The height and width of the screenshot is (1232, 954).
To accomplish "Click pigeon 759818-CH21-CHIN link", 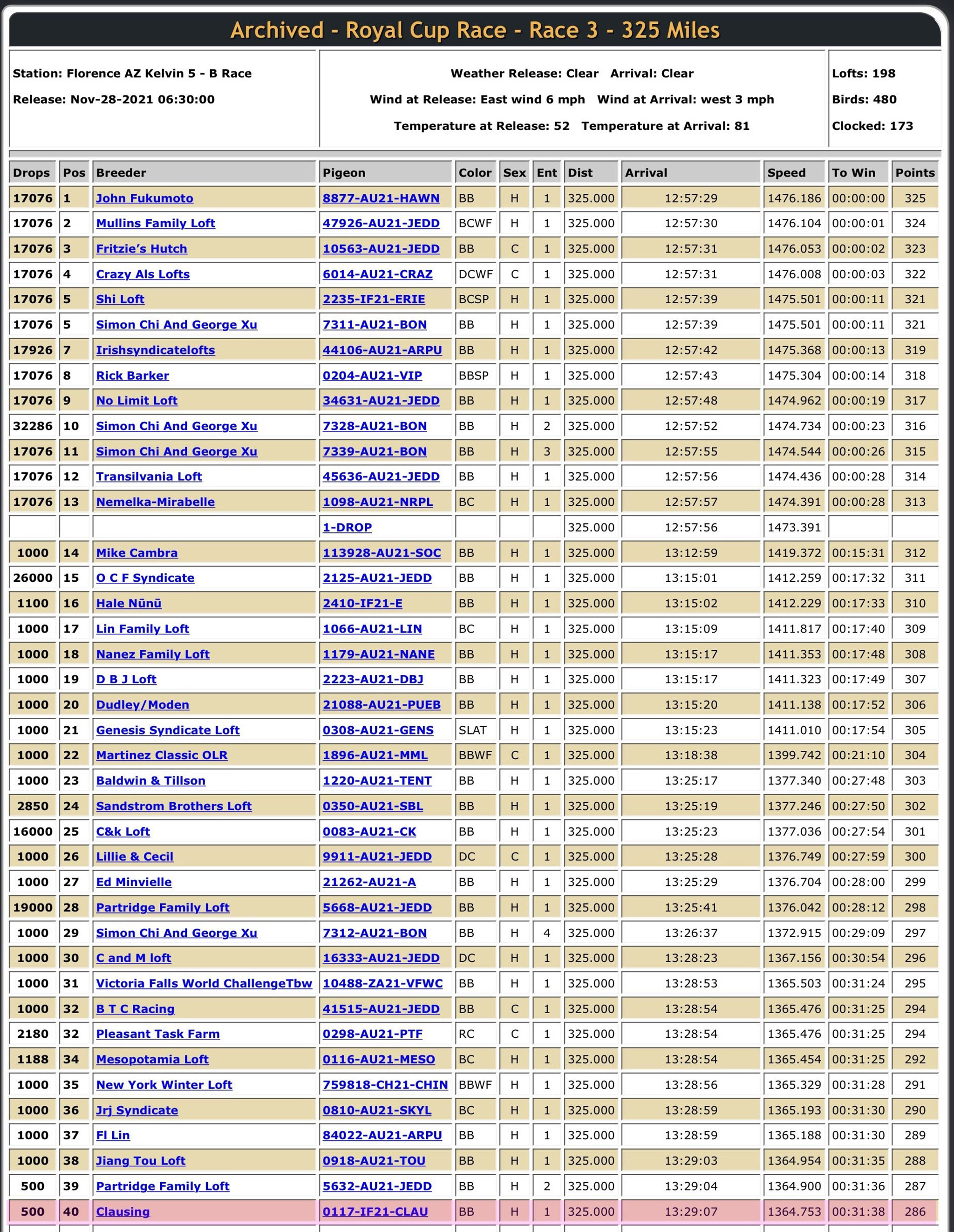I will tap(385, 1085).
